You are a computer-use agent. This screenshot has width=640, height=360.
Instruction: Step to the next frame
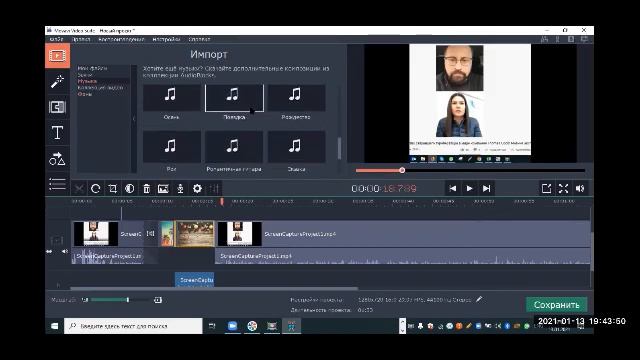tap(486, 189)
